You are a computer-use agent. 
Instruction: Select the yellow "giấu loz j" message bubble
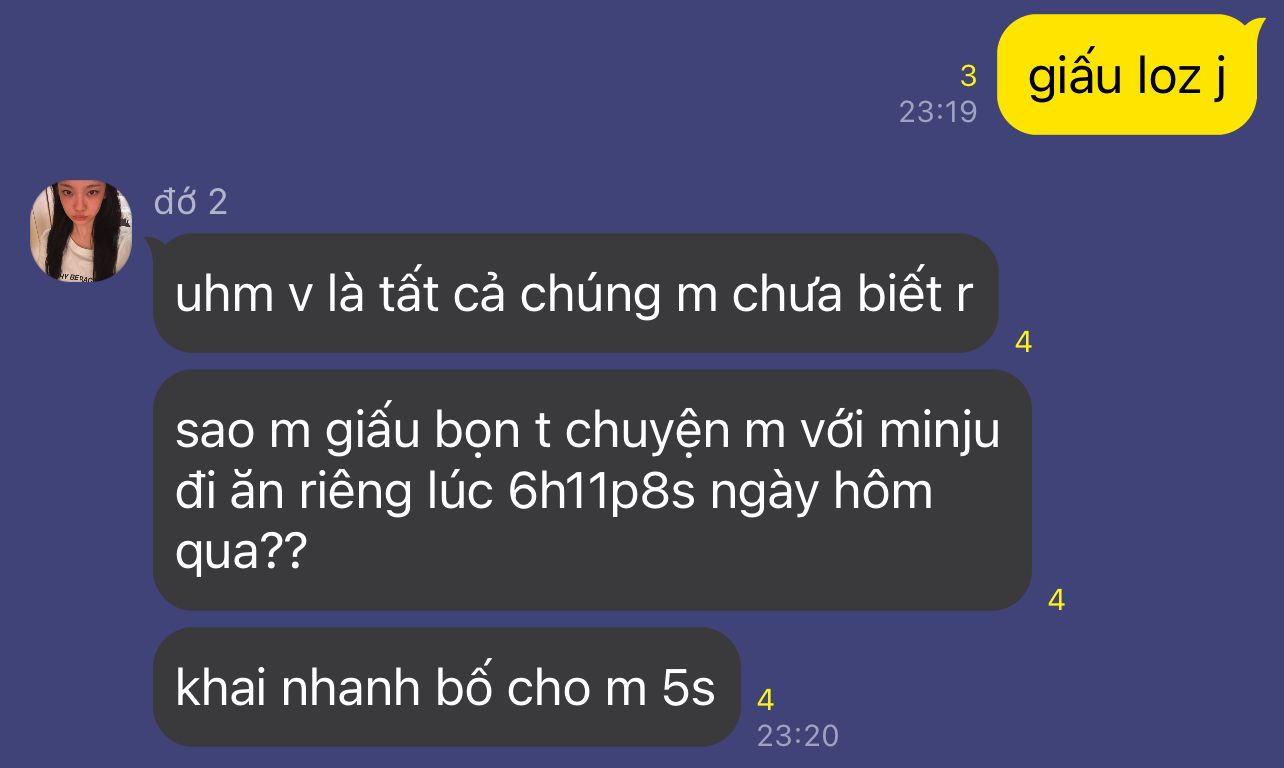[x=1127, y=74]
